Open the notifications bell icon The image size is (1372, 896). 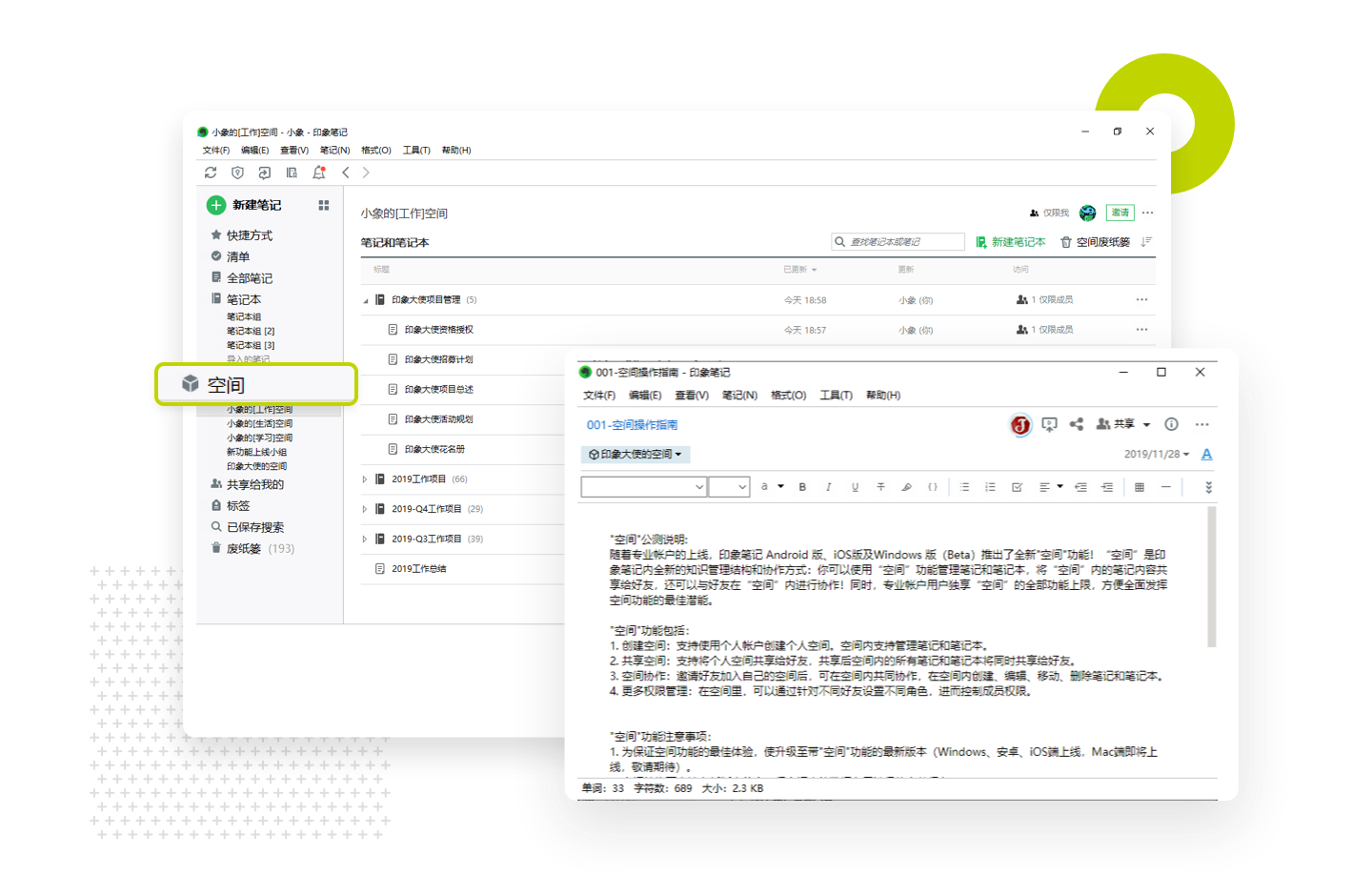click(319, 173)
